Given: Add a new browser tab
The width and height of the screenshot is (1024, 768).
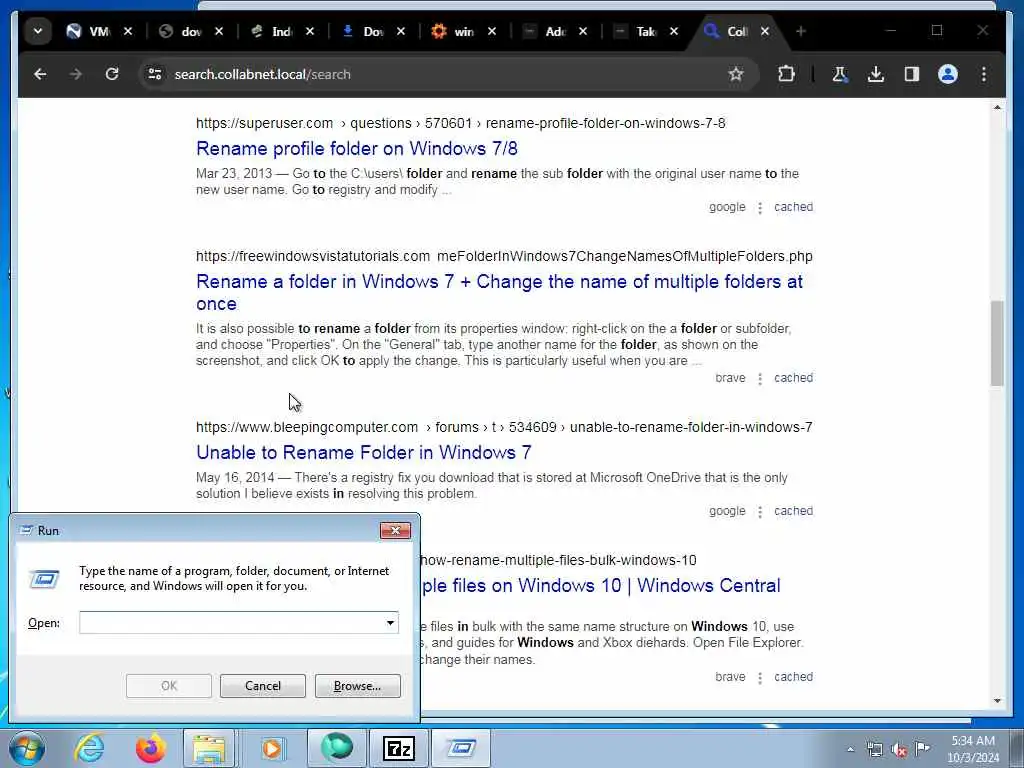Looking at the screenshot, I should [x=801, y=31].
